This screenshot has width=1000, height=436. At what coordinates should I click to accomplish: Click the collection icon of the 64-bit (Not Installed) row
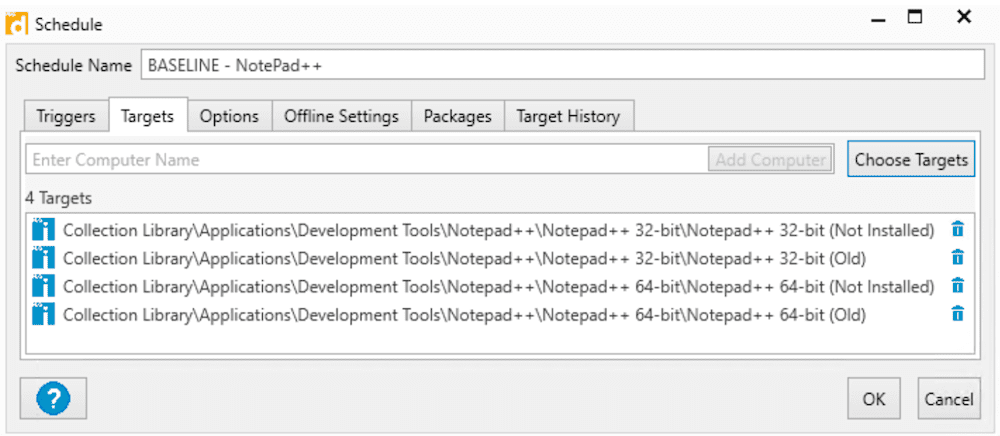click(x=43, y=286)
